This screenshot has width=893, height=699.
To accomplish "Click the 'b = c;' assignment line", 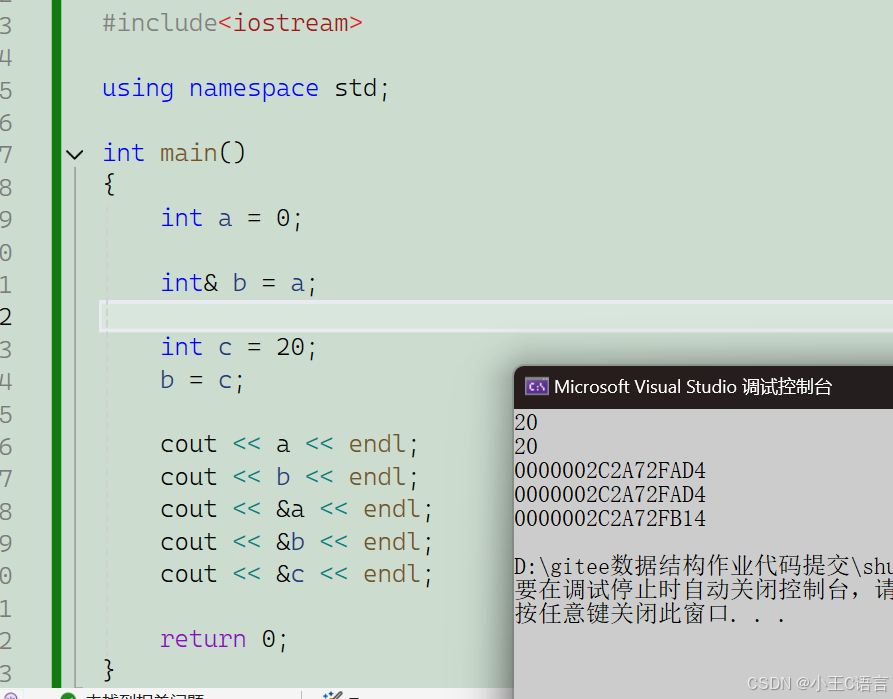I will click(x=202, y=381).
